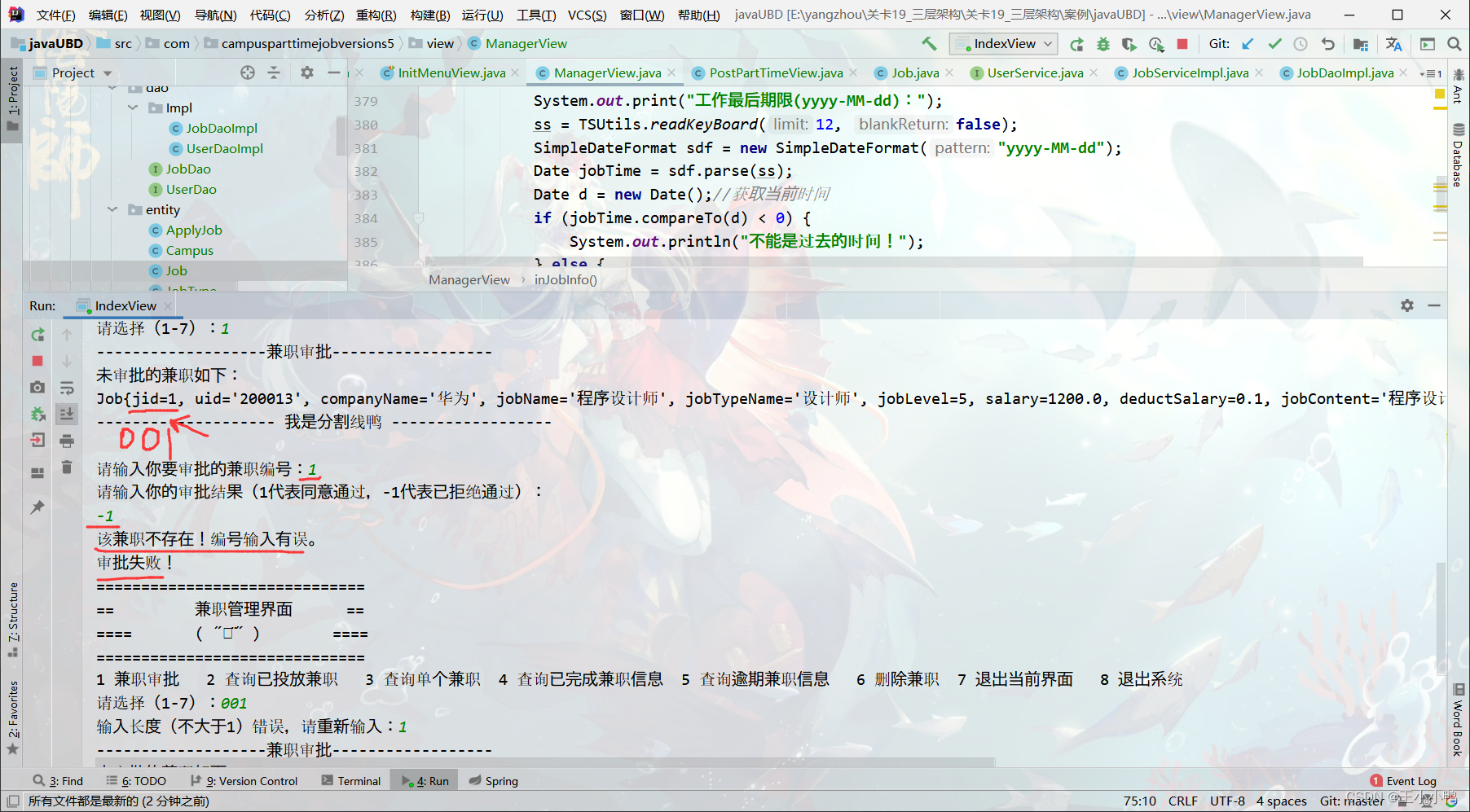The height and width of the screenshot is (812, 1470).
Task: Click the Search Everywhere magnifier
Action: coord(1455,44)
